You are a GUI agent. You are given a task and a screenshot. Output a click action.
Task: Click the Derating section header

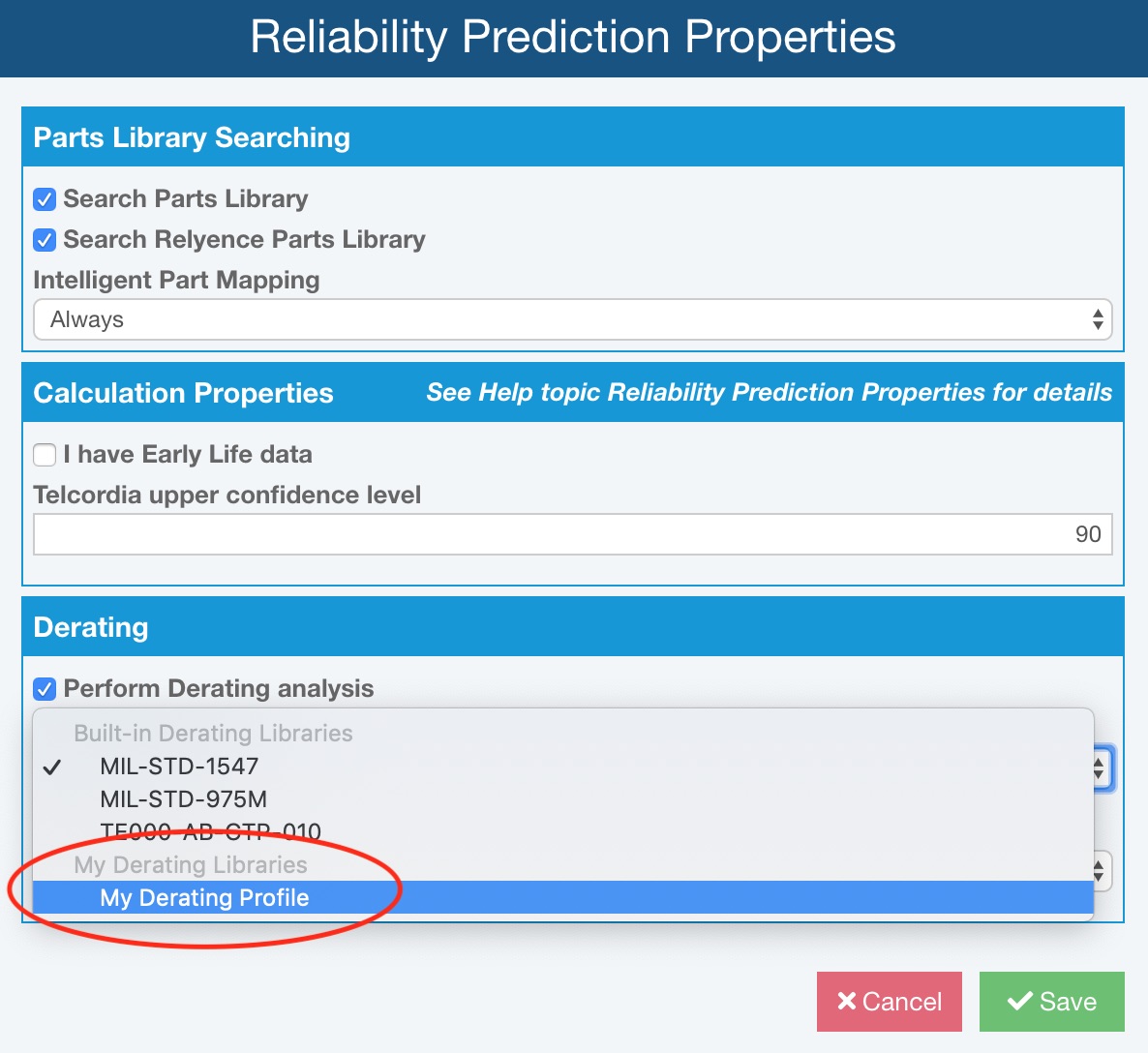click(91, 627)
